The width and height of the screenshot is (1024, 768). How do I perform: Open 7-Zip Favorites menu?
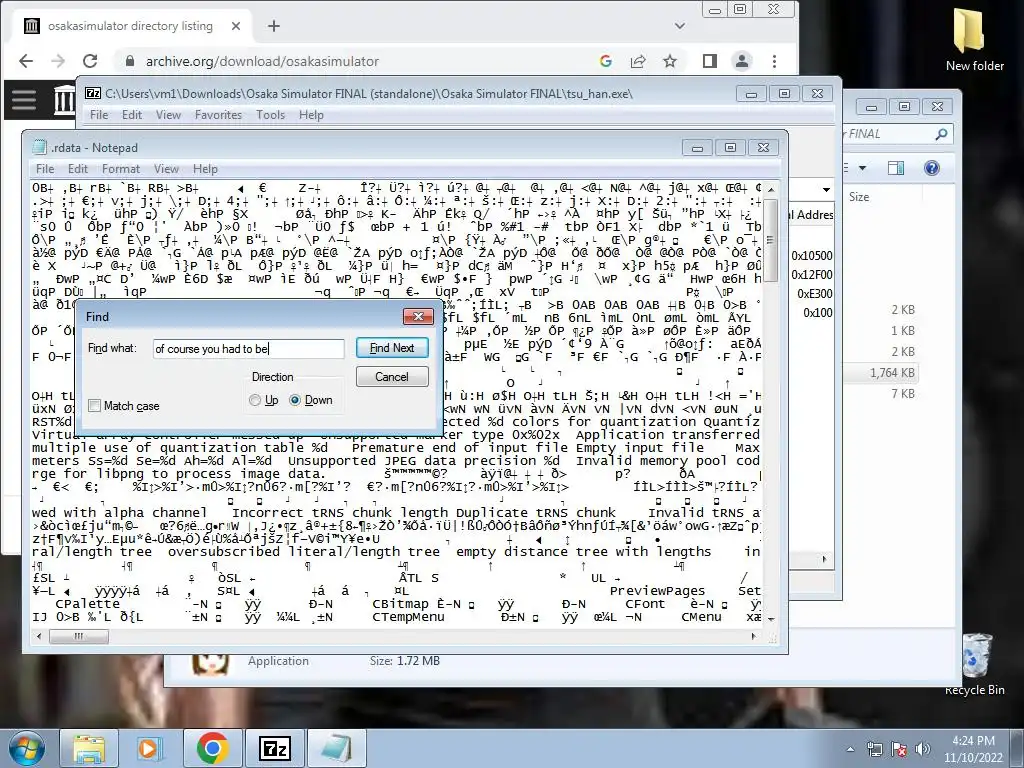[218, 115]
